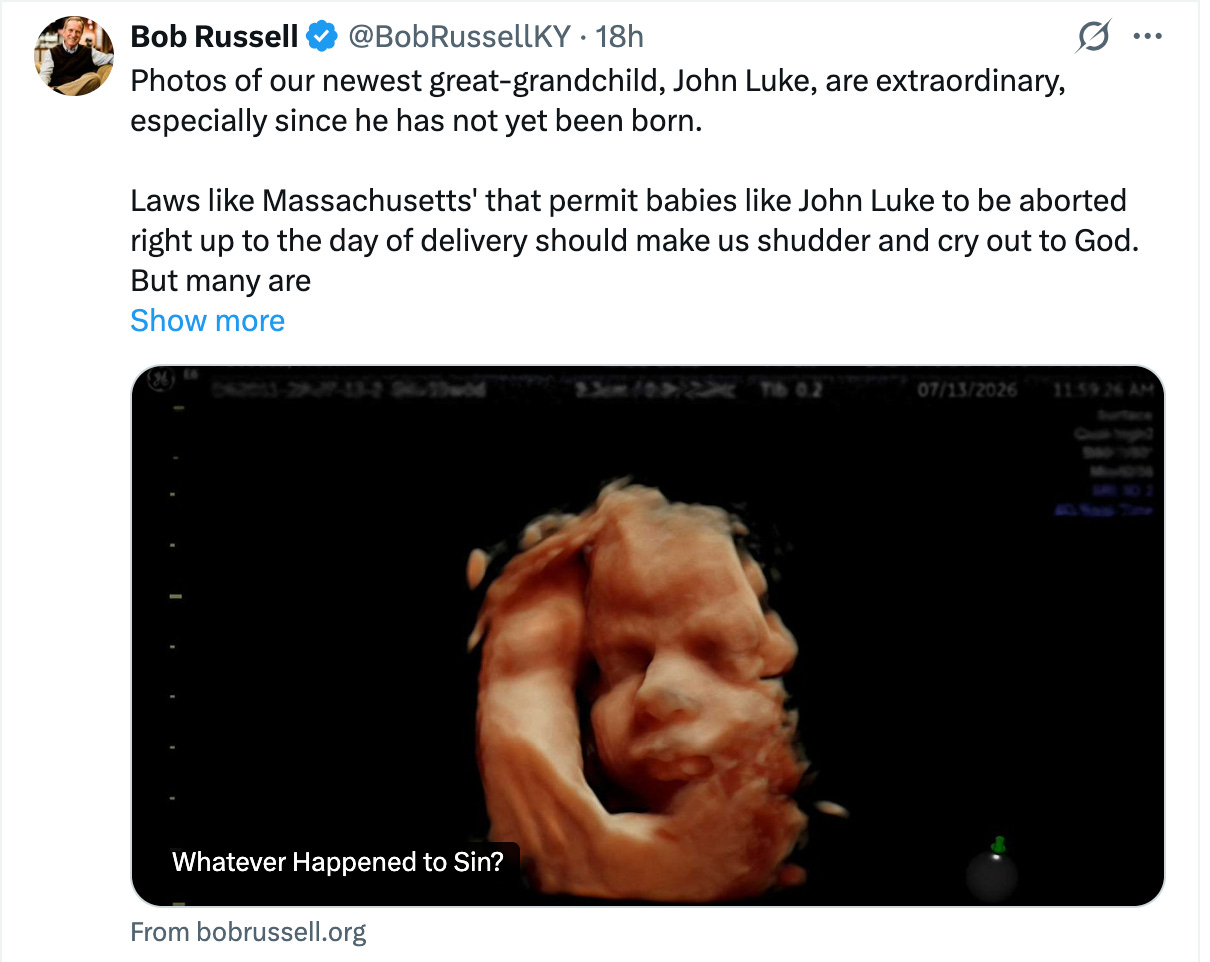1210x962 pixels.
Task: Follow the From bobrussell.org link
Action: (x=249, y=933)
